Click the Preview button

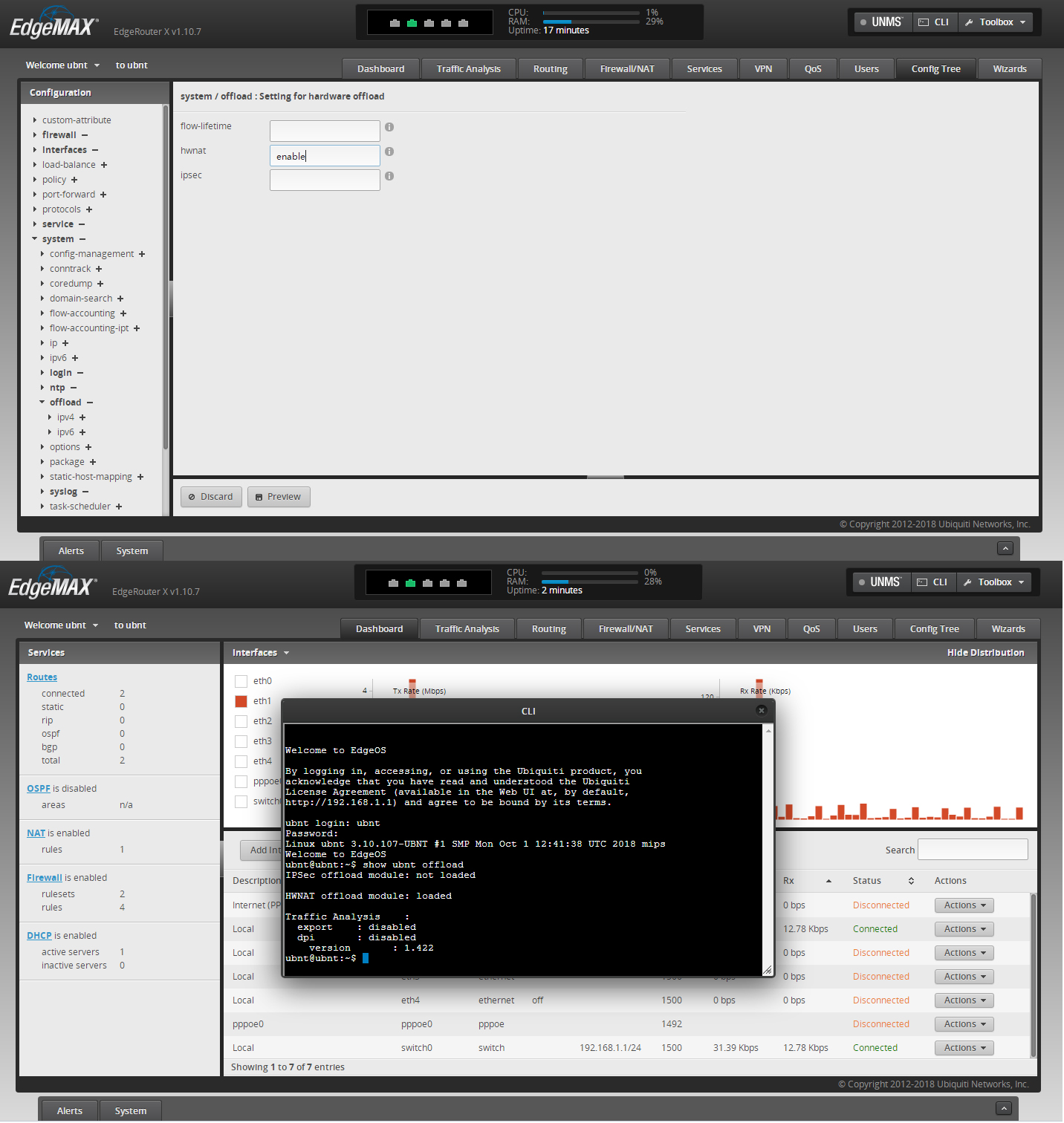click(x=279, y=497)
